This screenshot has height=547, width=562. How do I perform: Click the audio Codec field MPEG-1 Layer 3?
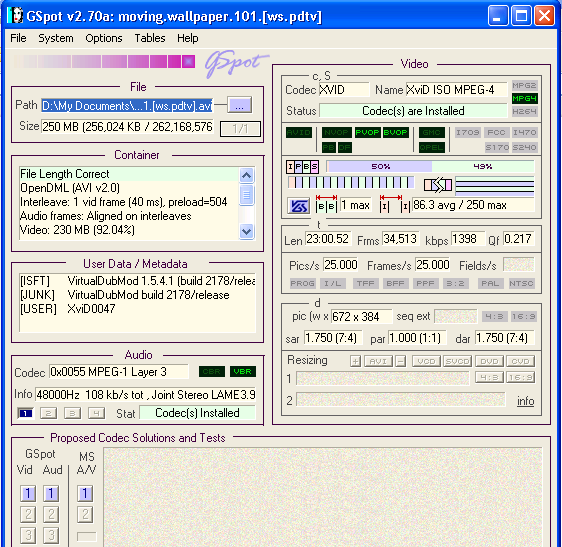[x=119, y=372]
